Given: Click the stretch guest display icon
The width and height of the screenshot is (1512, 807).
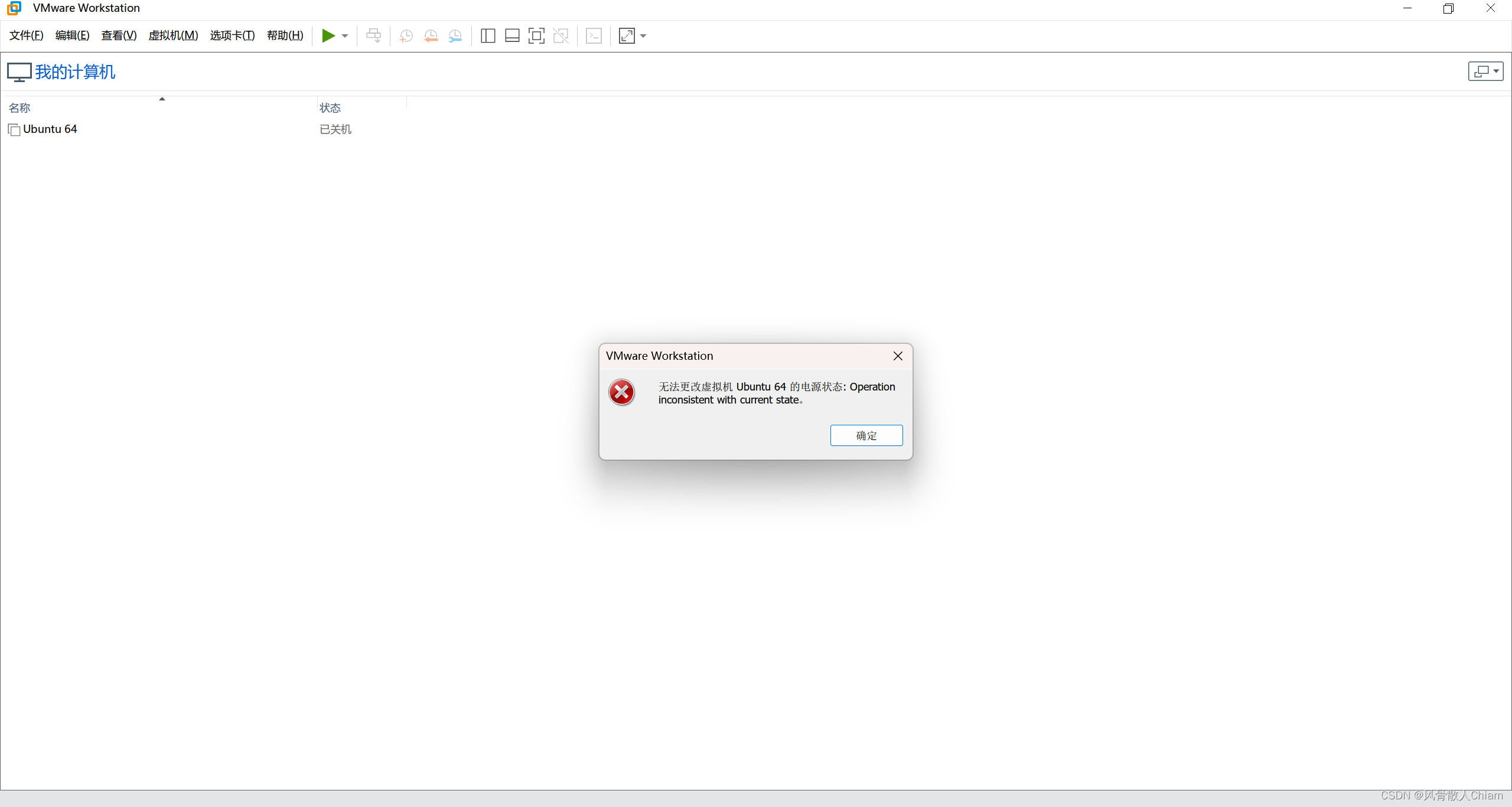Looking at the screenshot, I should coord(627,36).
